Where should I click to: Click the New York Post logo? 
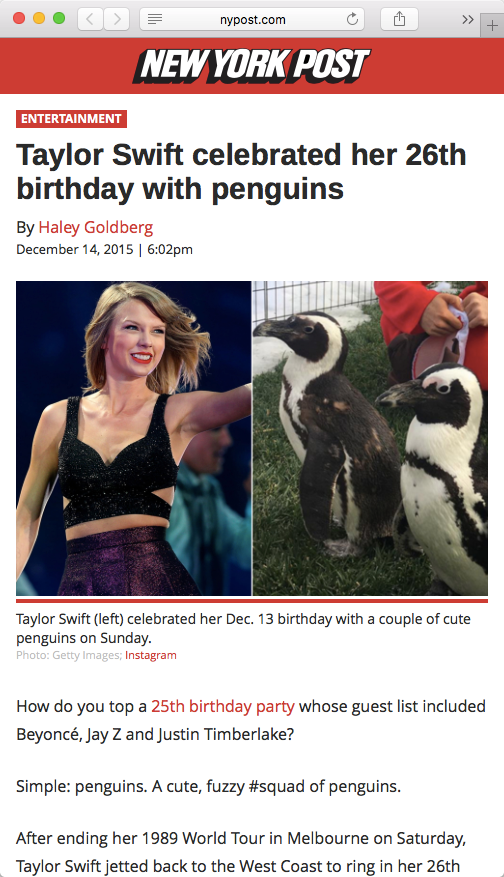point(252,66)
